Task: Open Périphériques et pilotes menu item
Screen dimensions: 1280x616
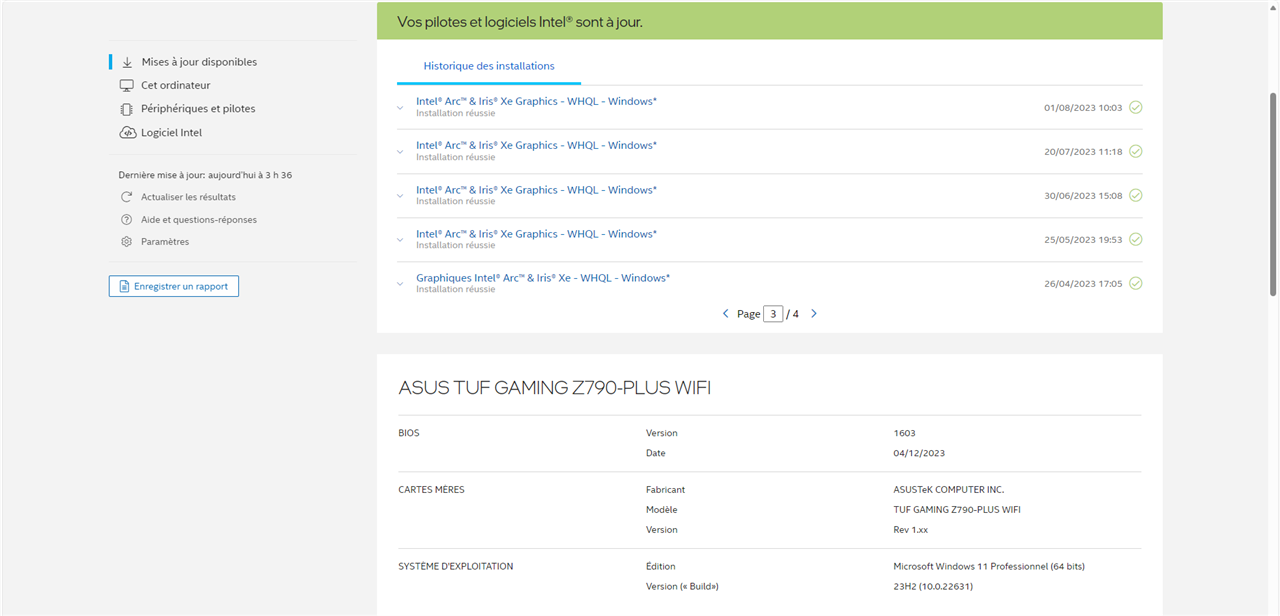Action: click(x=198, y=109)
